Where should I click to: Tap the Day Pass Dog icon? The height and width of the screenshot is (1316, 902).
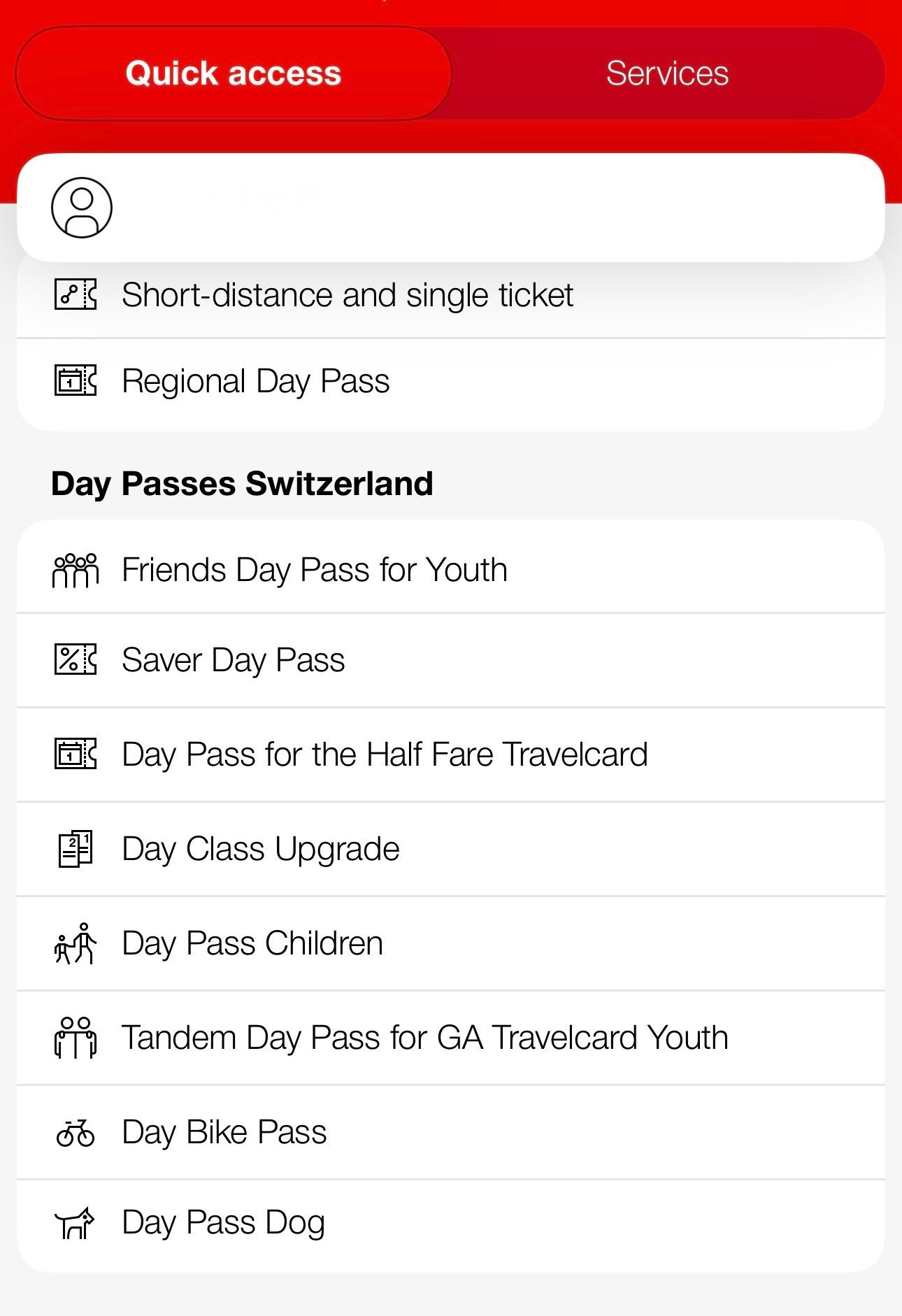(76, 1223)
